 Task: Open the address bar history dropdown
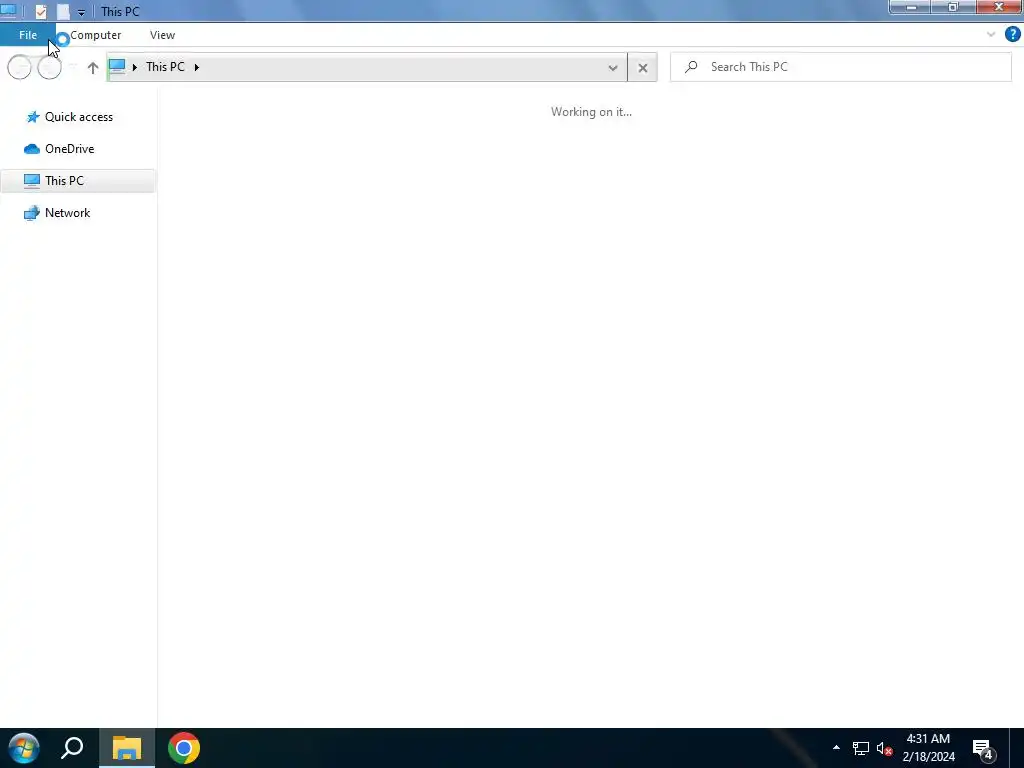click(613, 67)
